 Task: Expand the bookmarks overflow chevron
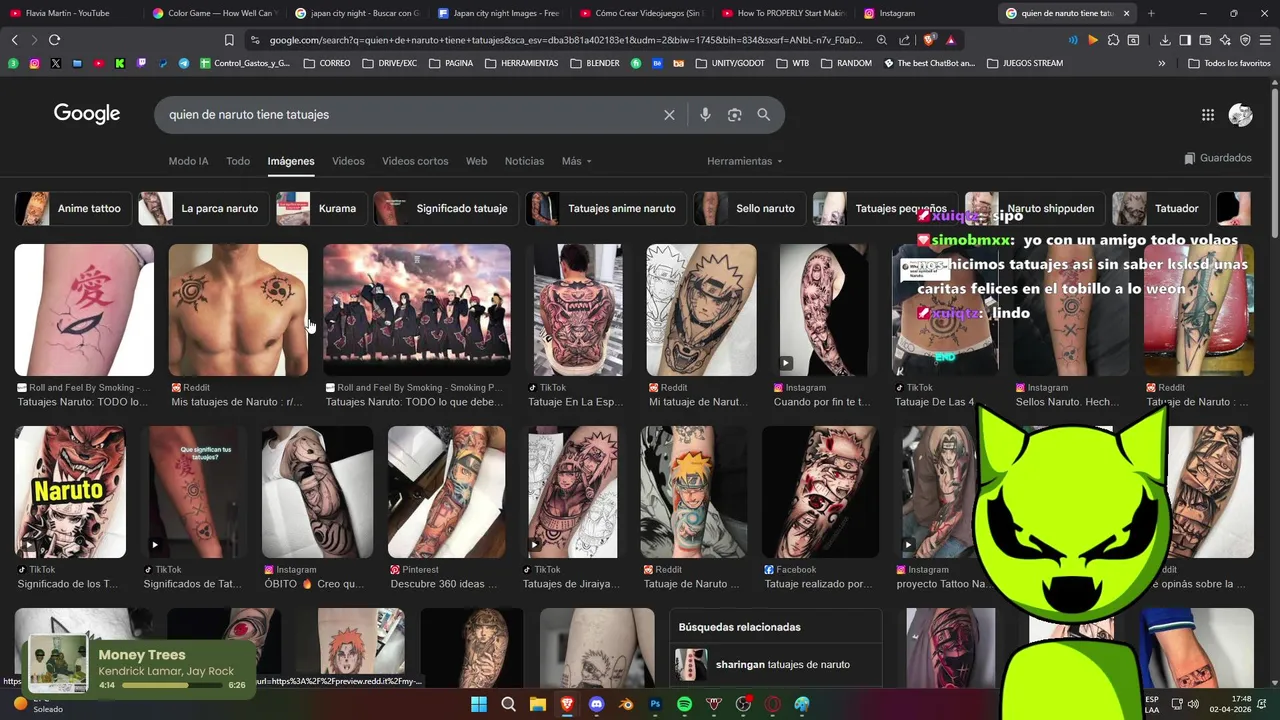[x=1161, y=63]
